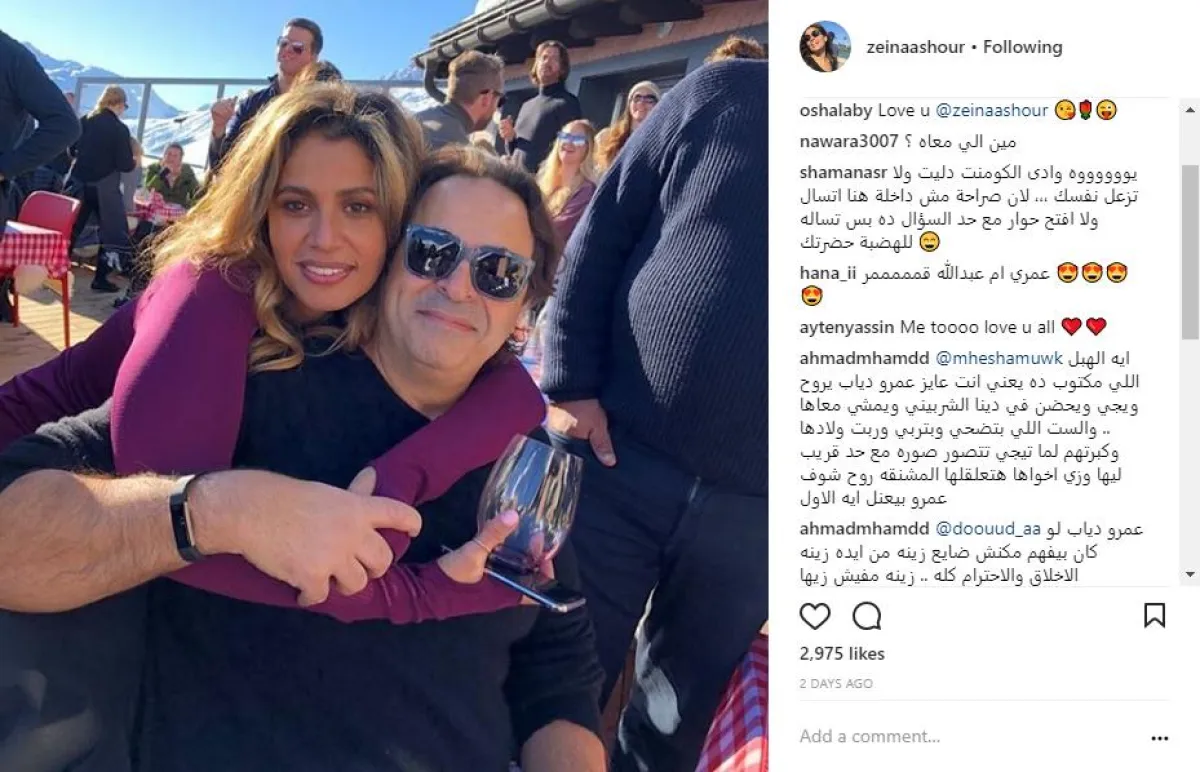Viewport: 1200px width, 772px height.
Task: Click scrollbar down arrow in comments
Action: pos(1190,574)
